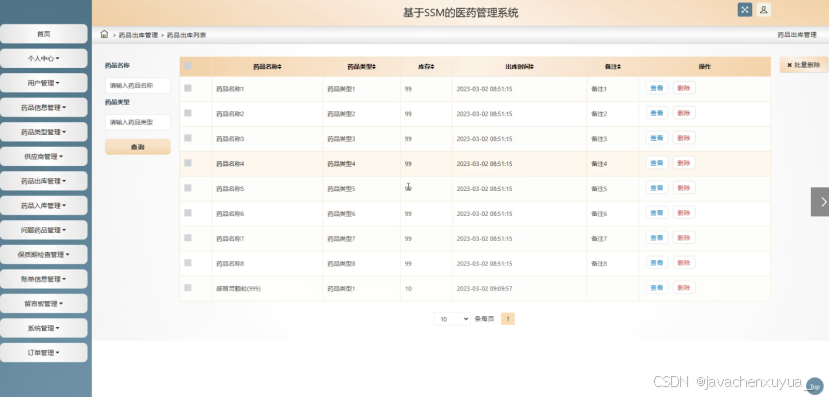Check the row for 药品名称6

pyautogui.click(x=188, y=213)
